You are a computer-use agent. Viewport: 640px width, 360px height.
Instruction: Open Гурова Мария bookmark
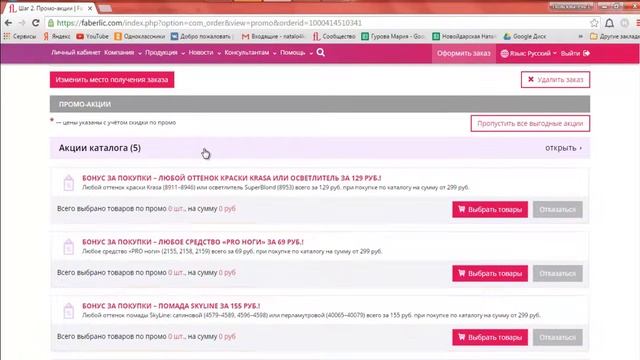393,36
